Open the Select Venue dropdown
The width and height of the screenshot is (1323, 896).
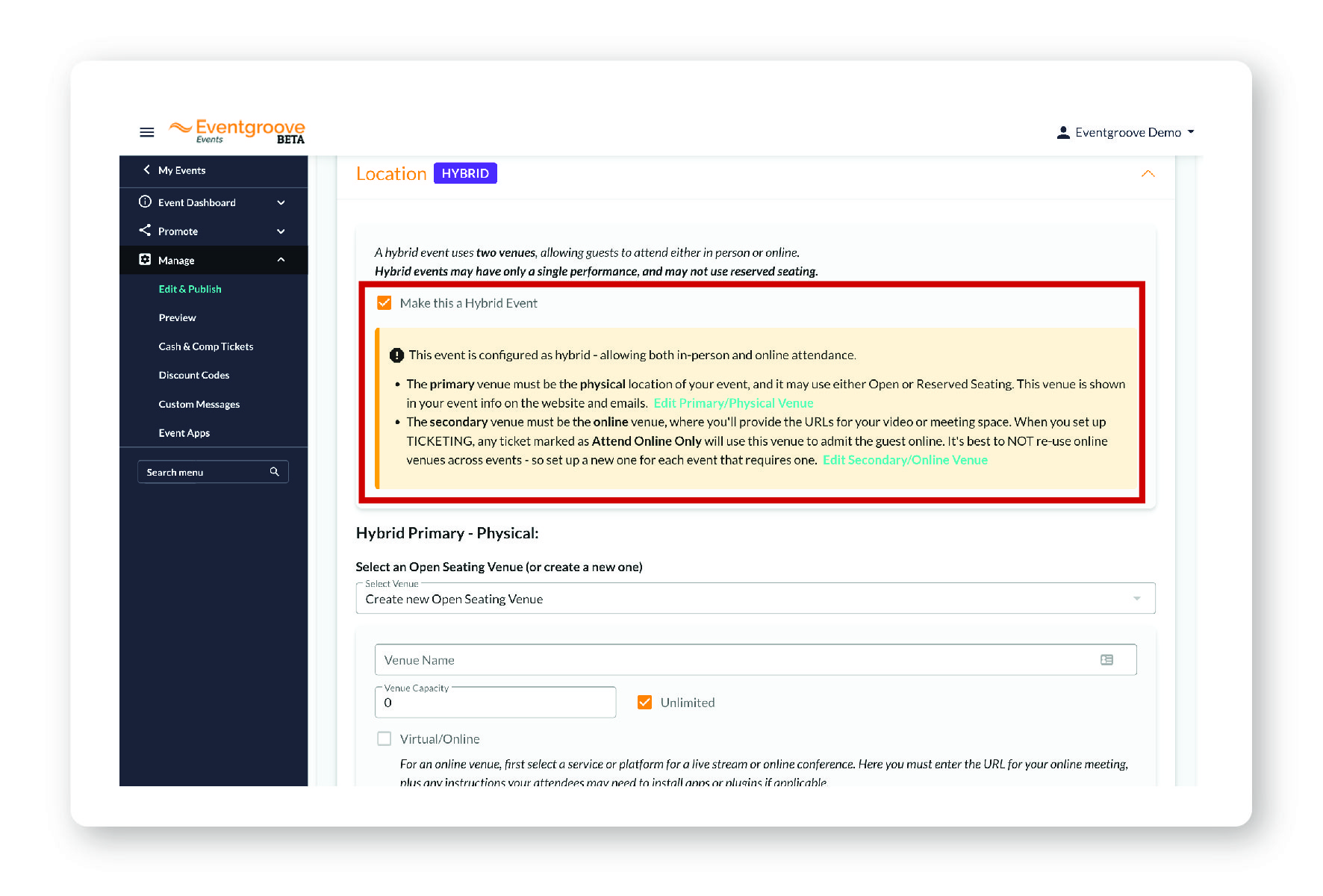[756, 599]
